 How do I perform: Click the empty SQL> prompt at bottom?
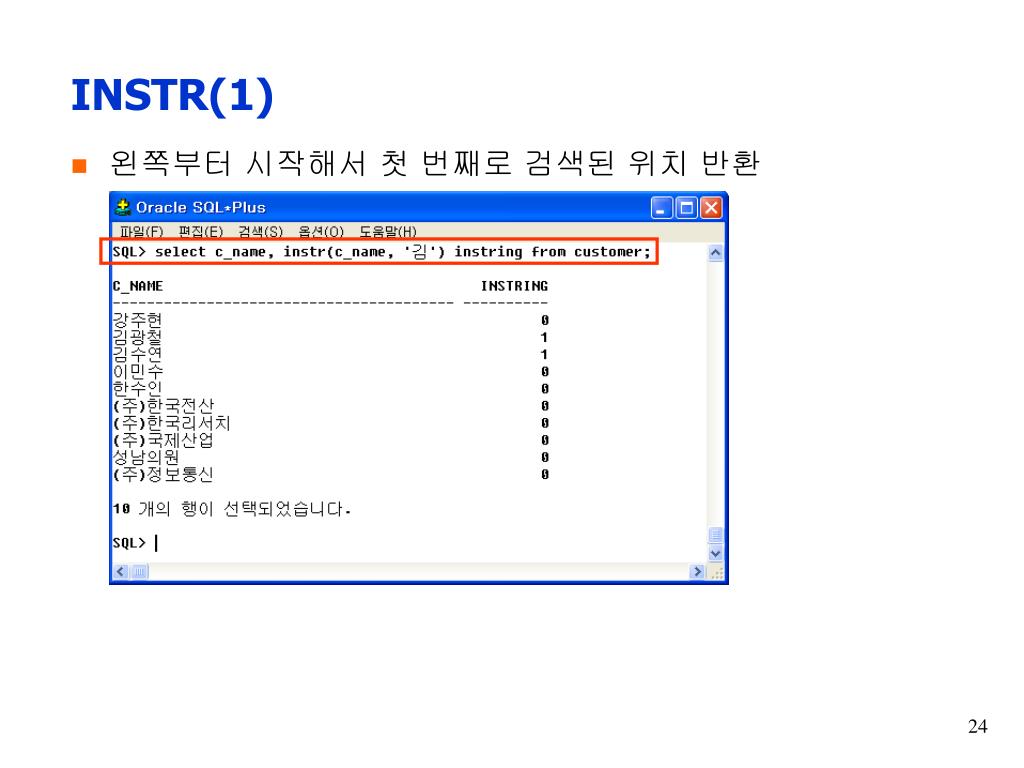pyautogui.click(x=129, y=543)
